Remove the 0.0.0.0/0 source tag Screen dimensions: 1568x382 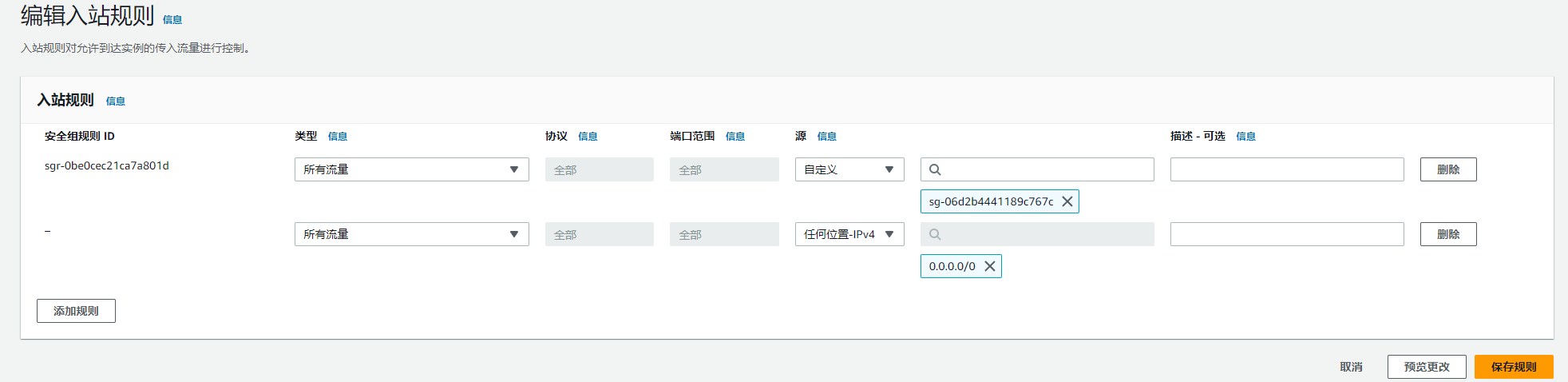click(989, 266)
